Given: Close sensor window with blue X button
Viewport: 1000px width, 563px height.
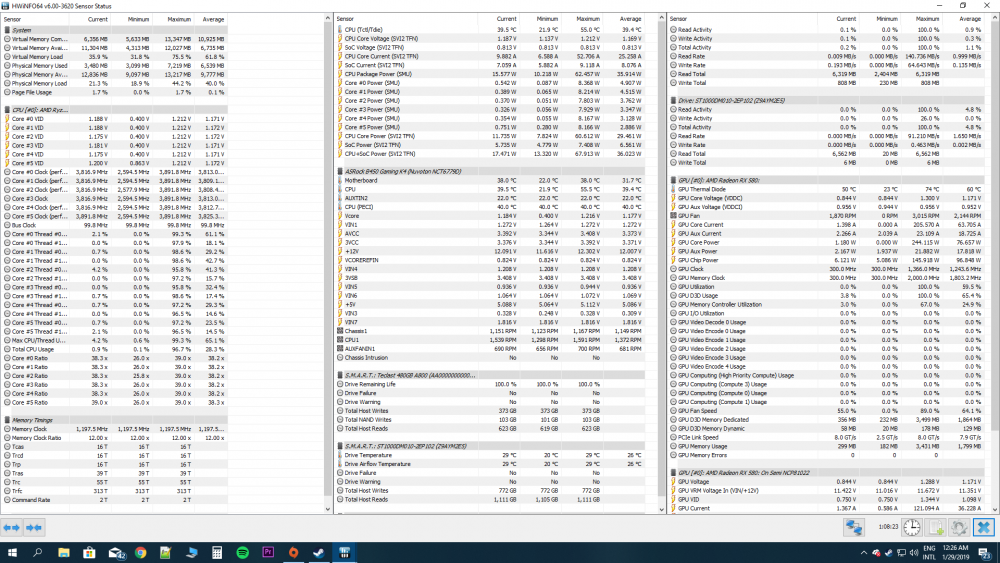Looking at the screenshot, I should point(983,527).
